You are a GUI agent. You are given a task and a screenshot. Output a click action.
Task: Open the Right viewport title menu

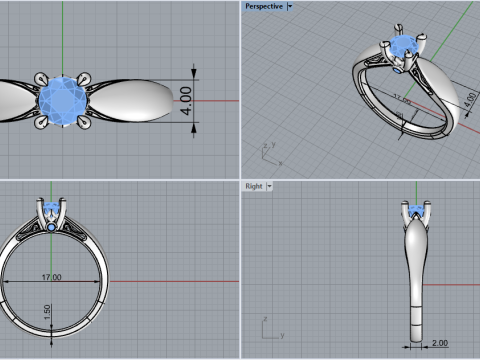coord(254,186)
